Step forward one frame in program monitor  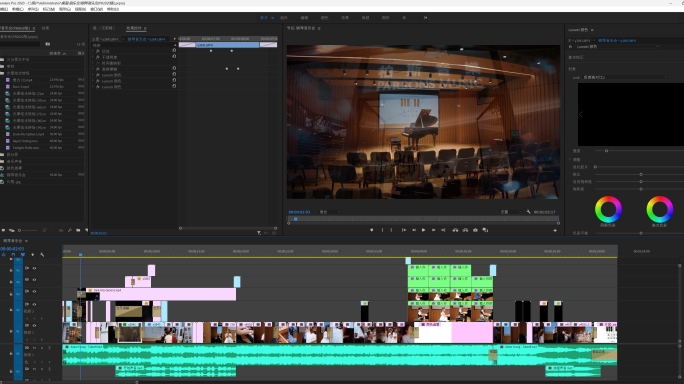coord(433,230)
